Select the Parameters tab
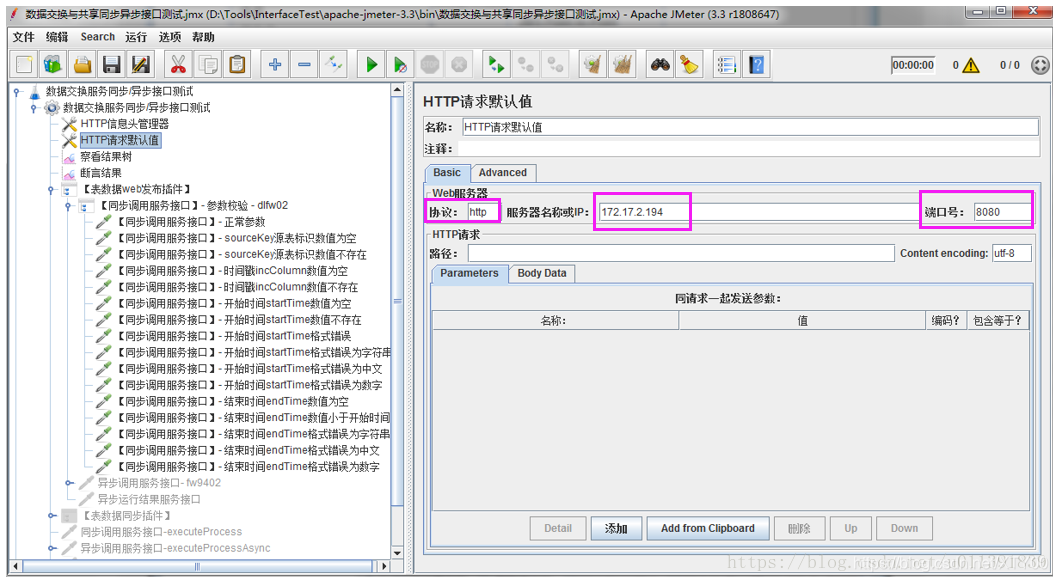 (469, 273)
